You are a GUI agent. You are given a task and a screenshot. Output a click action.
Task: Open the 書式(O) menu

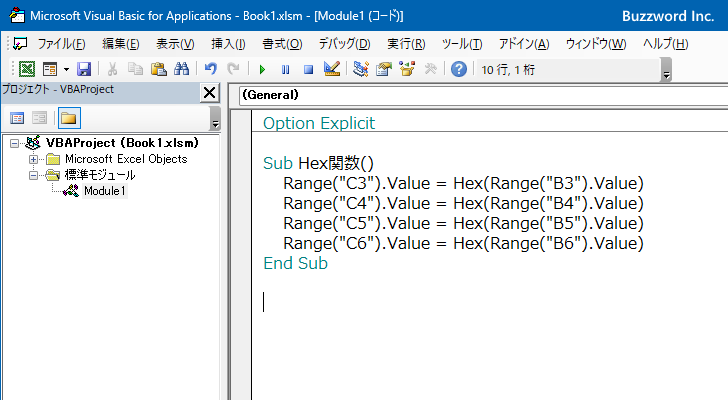(282, 44)
